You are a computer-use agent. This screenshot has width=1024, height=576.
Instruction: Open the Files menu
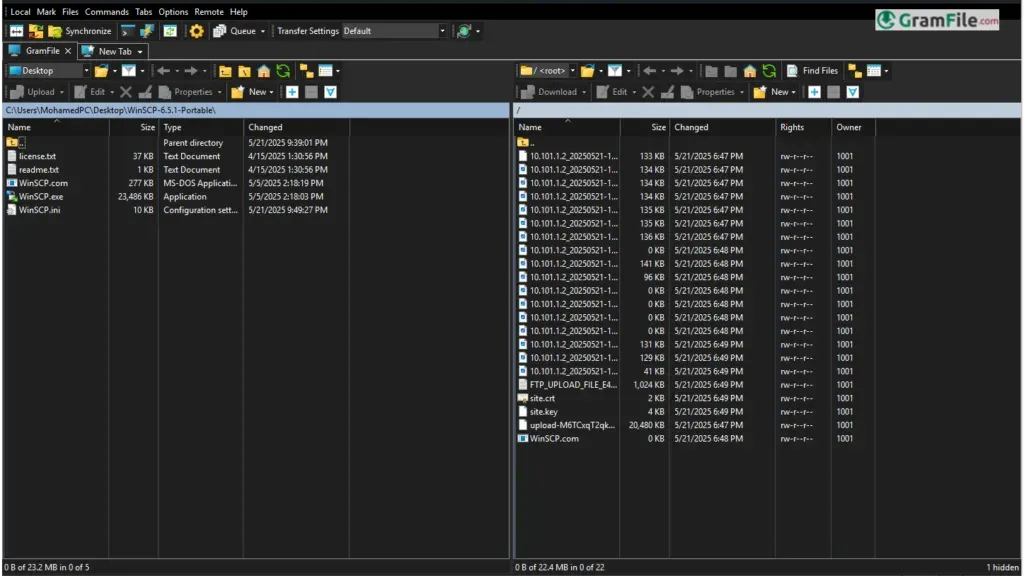click(x=70, y=12)
